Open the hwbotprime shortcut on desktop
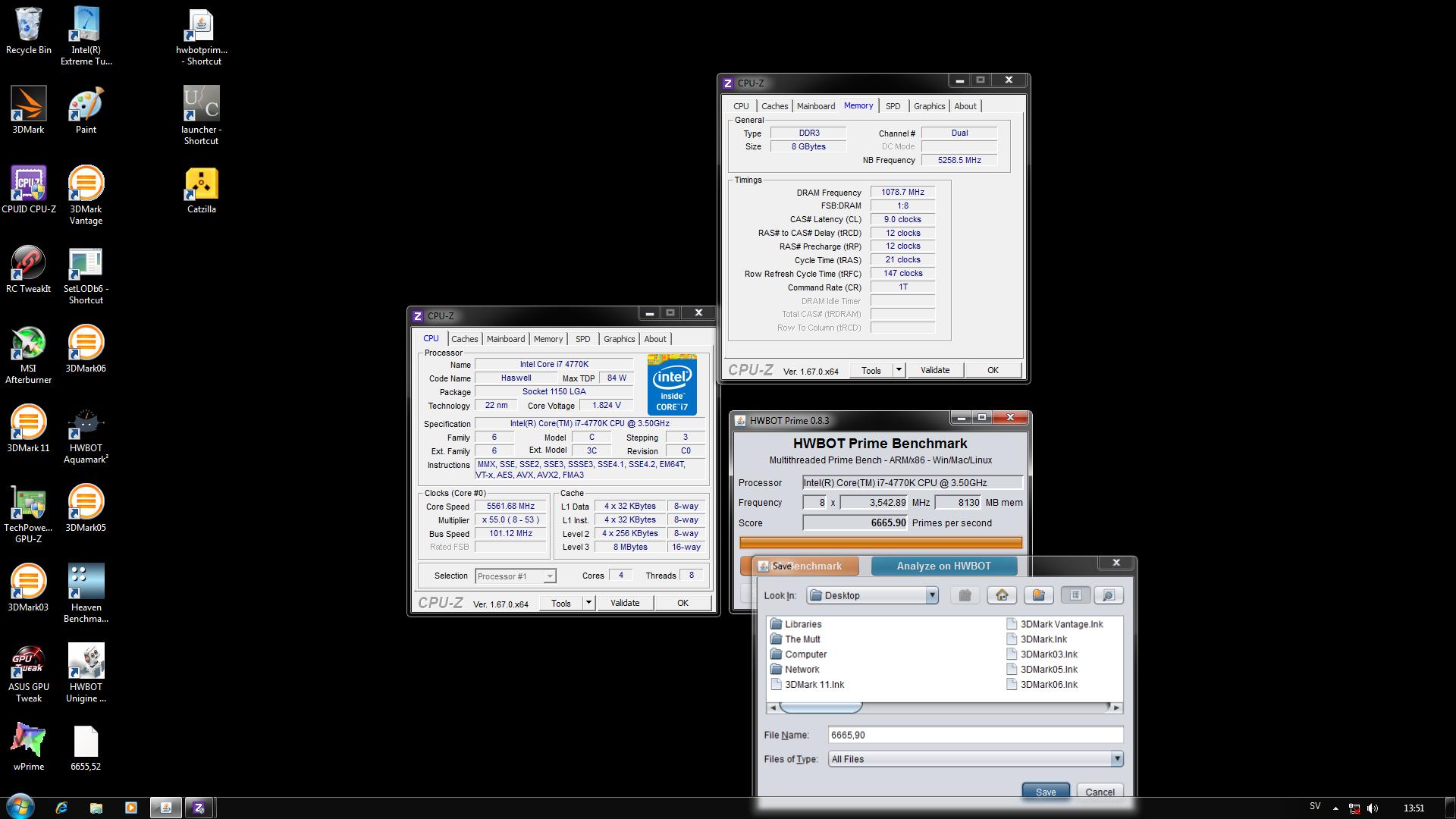 click(x=202, y=36)
